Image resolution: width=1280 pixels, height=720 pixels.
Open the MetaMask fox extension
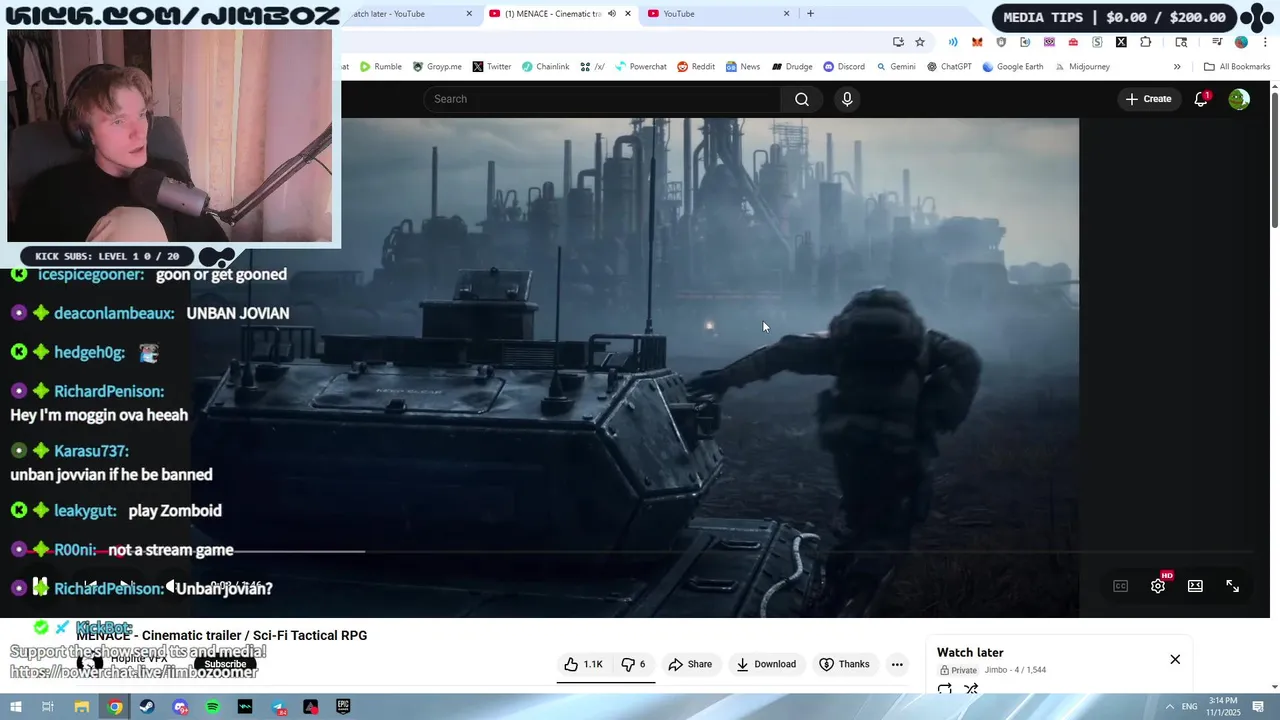[x=977, y=42]
